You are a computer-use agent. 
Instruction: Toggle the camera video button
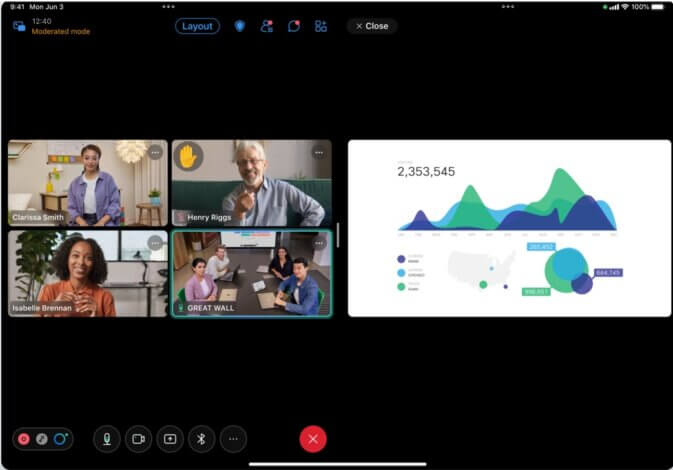[139, 438]
